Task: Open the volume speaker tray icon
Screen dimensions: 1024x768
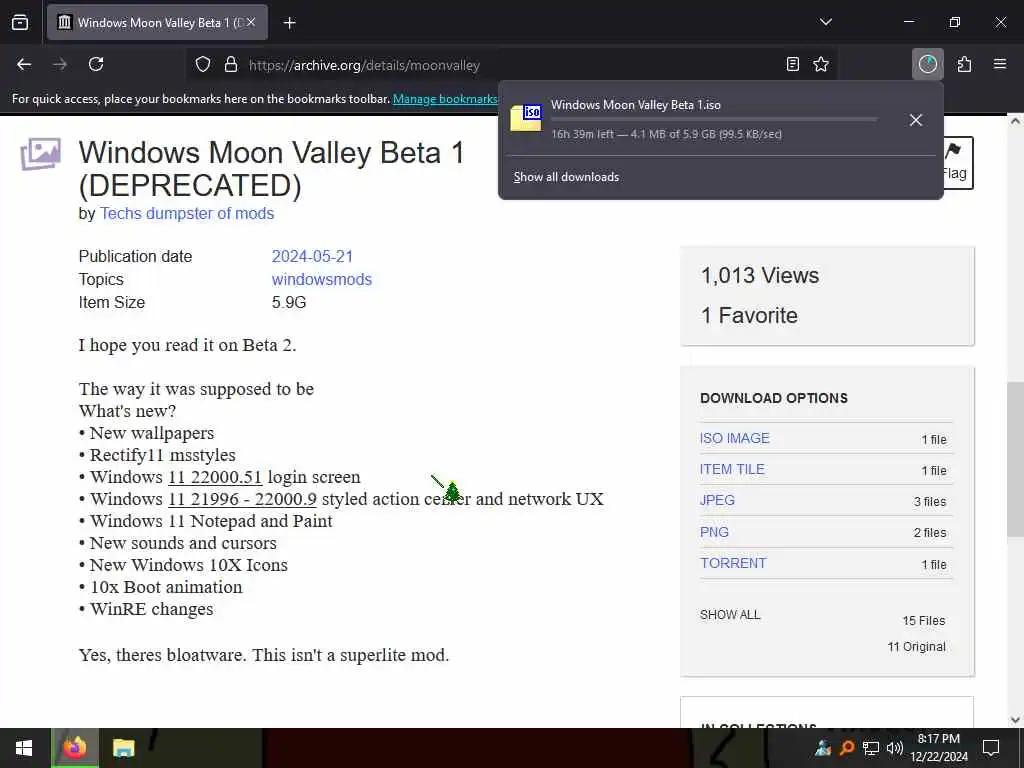Action: [894, 748]
